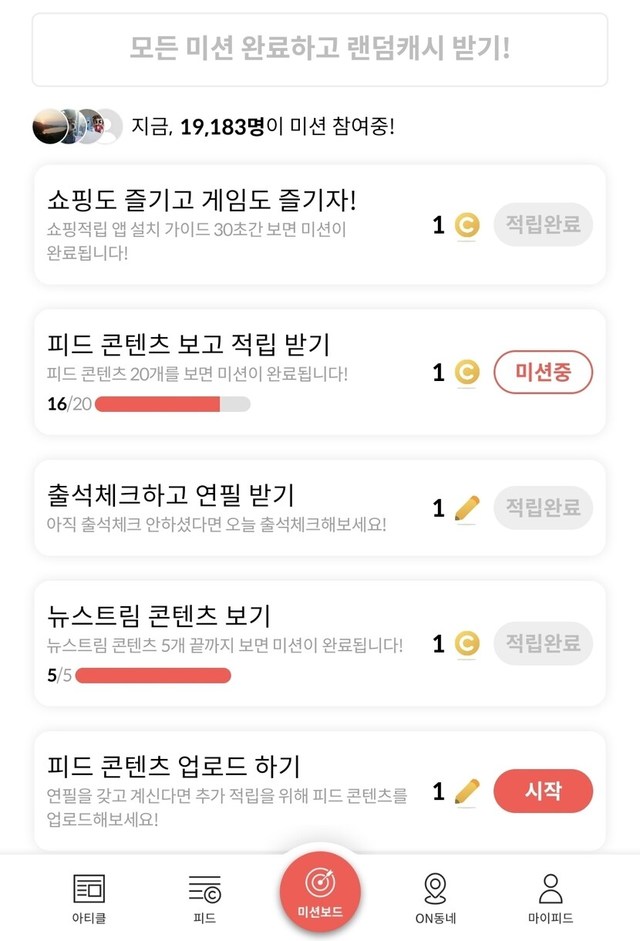Open the 마이피드 profile icon

550,887
